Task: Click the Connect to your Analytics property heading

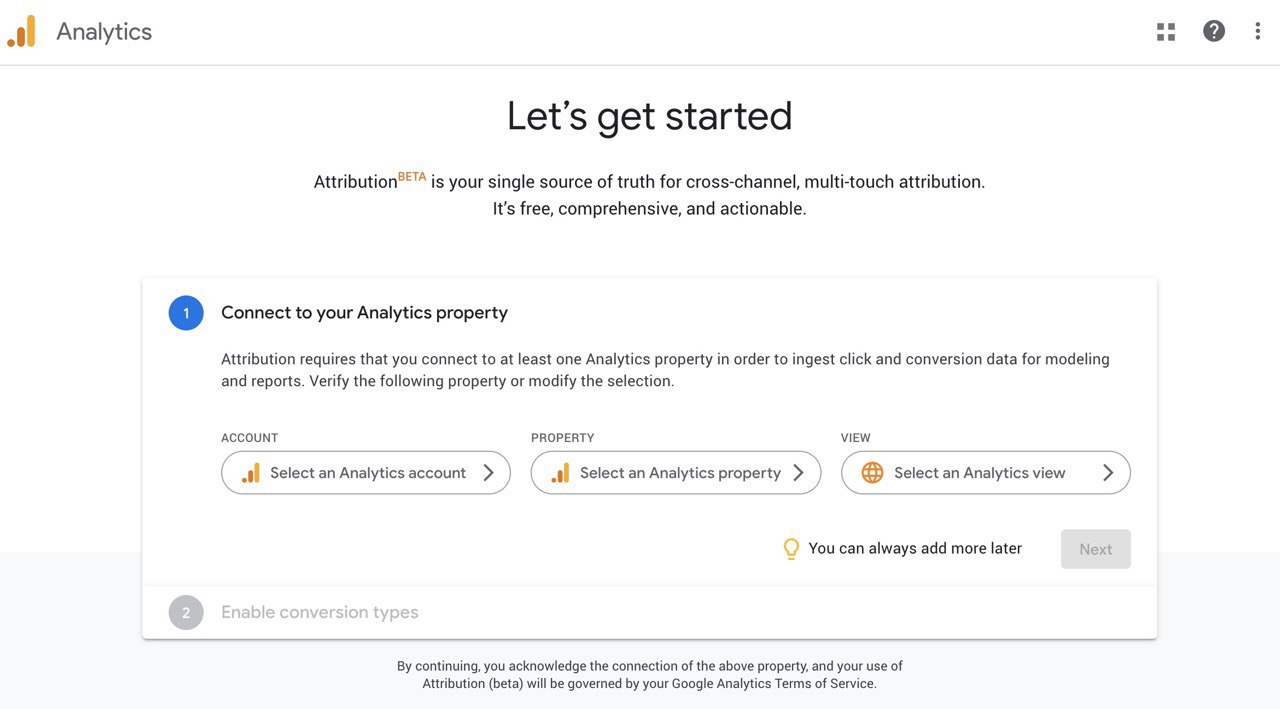Action: [364, 313]
